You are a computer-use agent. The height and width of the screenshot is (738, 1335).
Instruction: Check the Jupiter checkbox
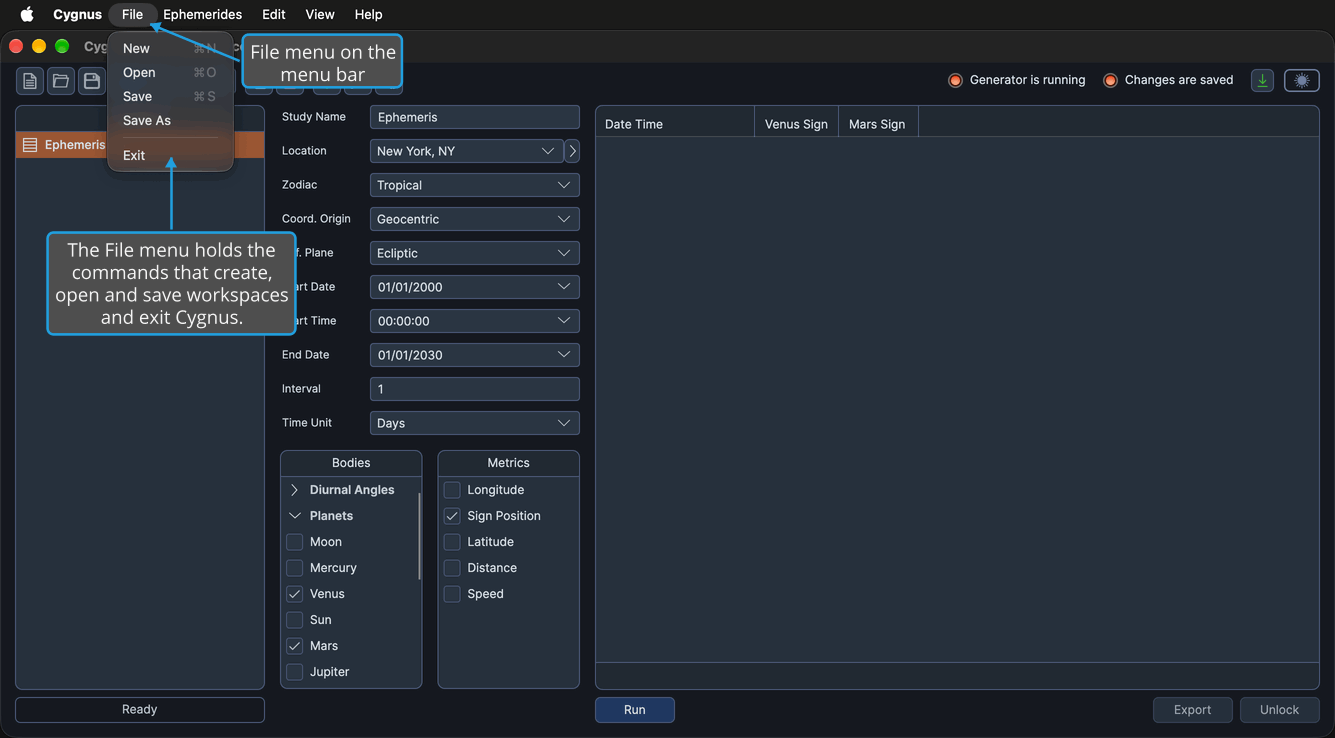tap(295, 672)
